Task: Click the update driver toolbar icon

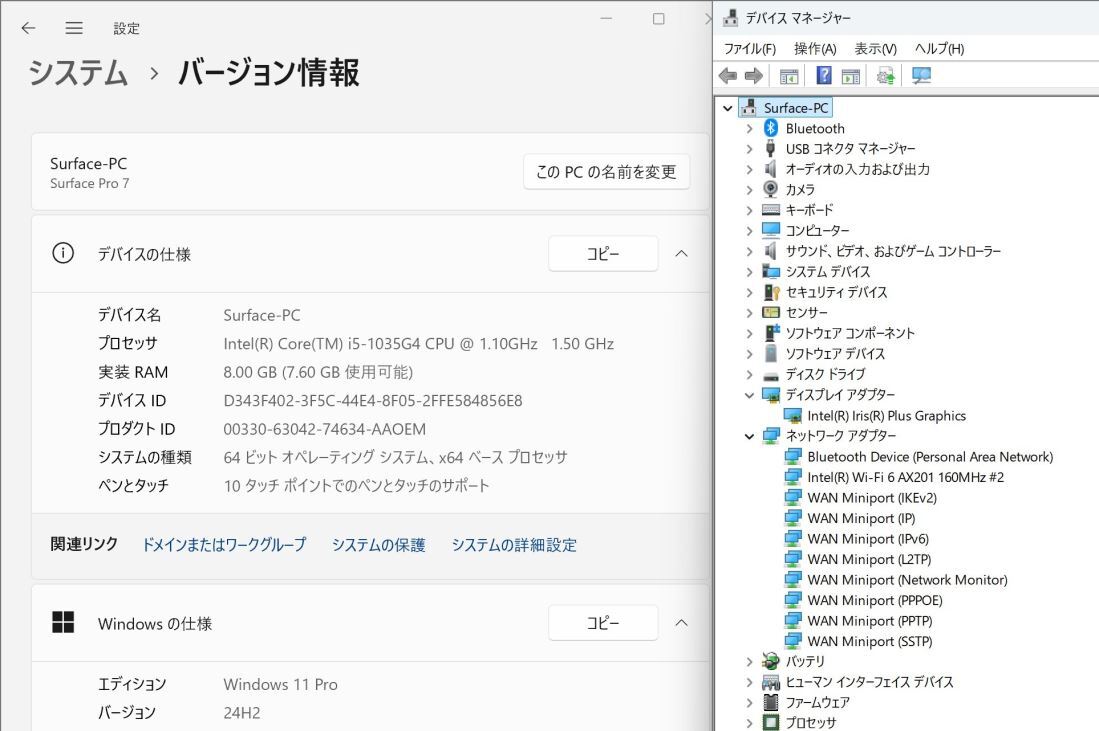Action: point(886,76)
